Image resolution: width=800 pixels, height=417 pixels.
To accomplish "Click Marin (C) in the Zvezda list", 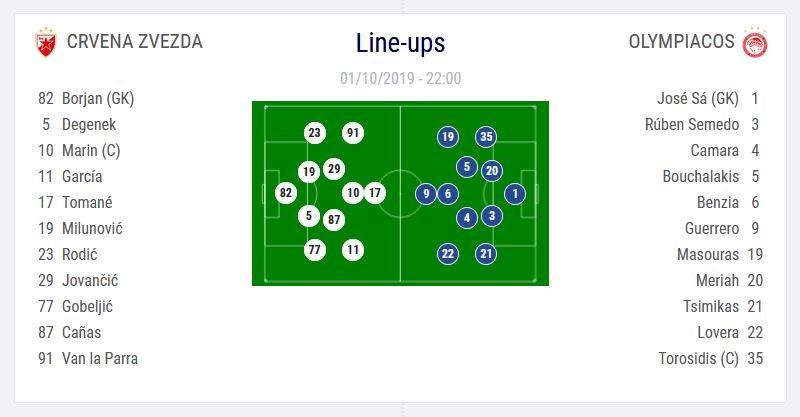I will (90, 151).
